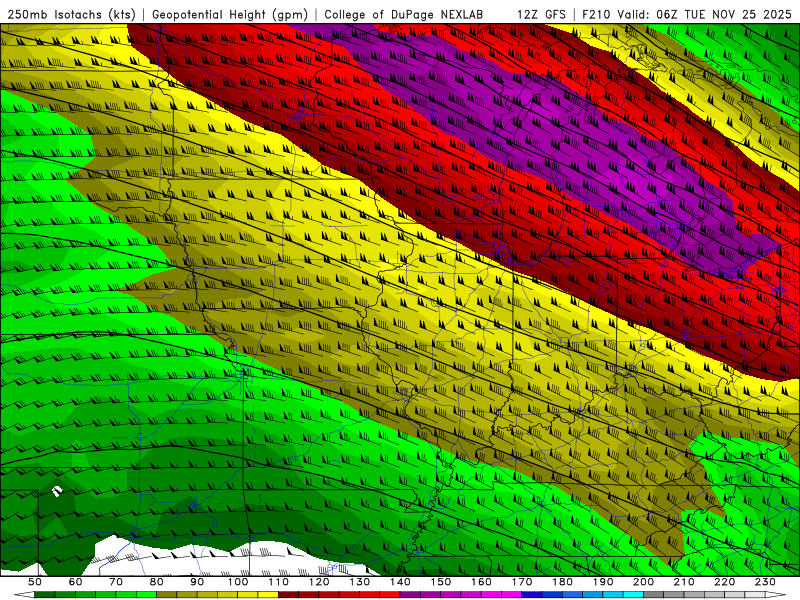Click the legend value 120
The height and width of the screenshot is (600, 800).
pyautogui.click(x=319, y=582)
